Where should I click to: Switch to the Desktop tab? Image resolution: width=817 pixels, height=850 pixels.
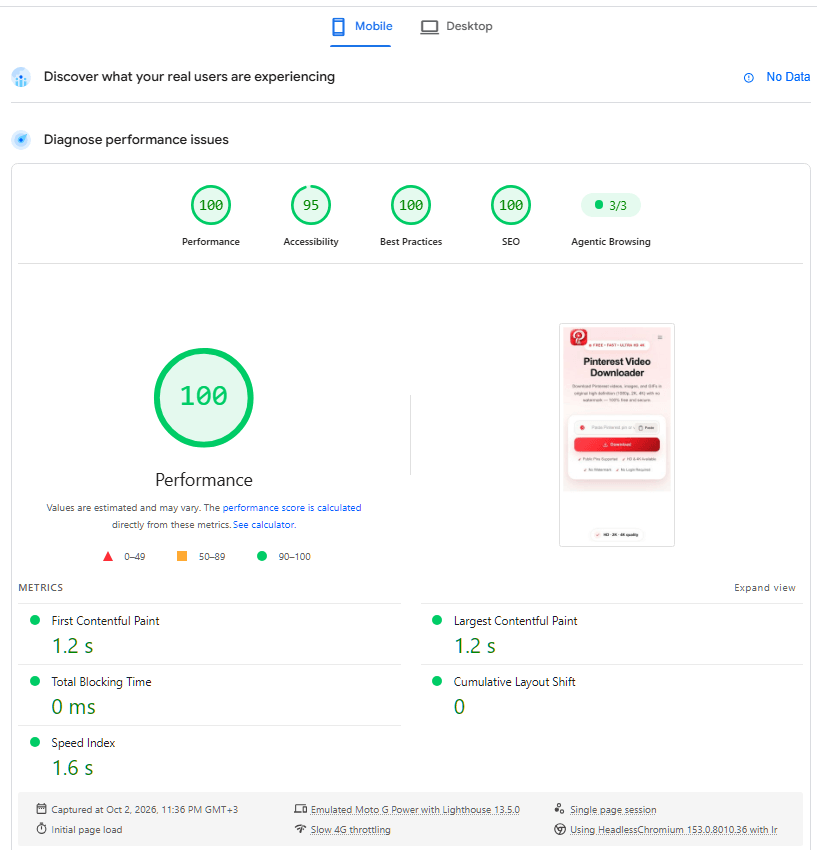[x=456, y=26]
